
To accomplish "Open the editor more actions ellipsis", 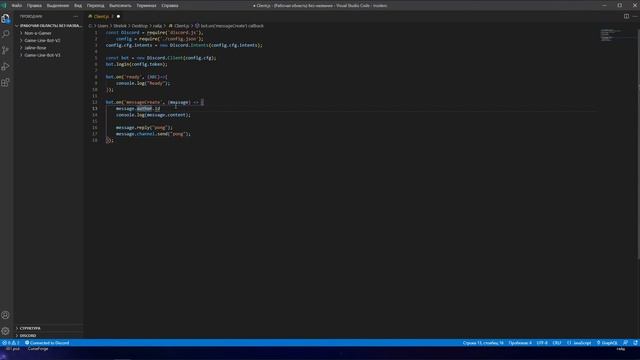I will (x=635, y=16).
